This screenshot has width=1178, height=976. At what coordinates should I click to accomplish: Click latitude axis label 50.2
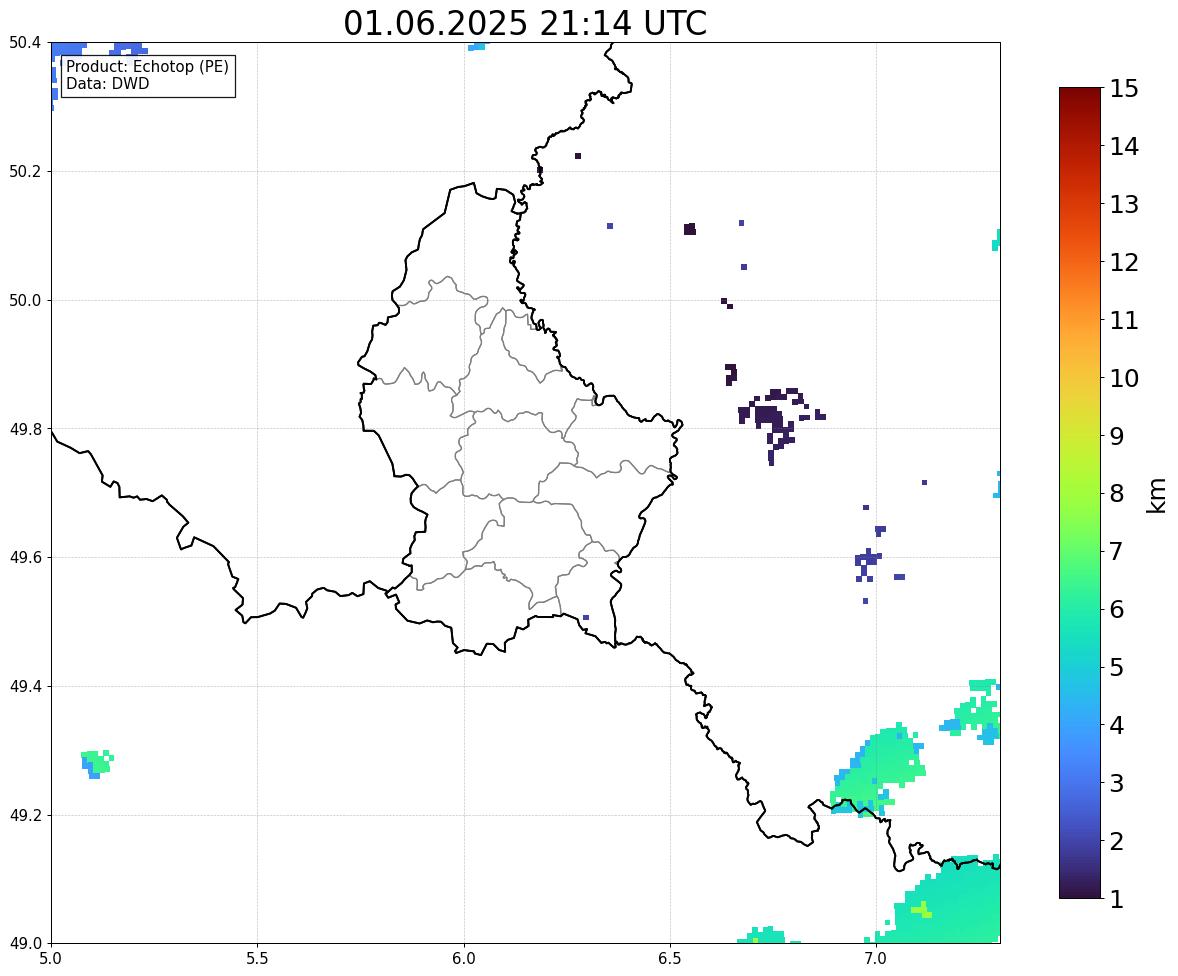pos(24,171)
